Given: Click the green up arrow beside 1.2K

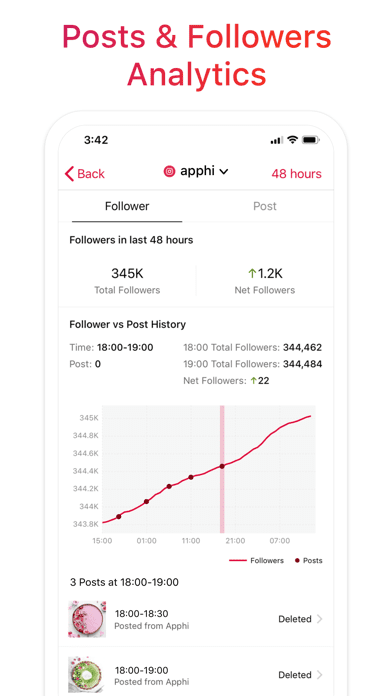Looking at the screenshot, I should pyautogui.click(x=252, y=274).
